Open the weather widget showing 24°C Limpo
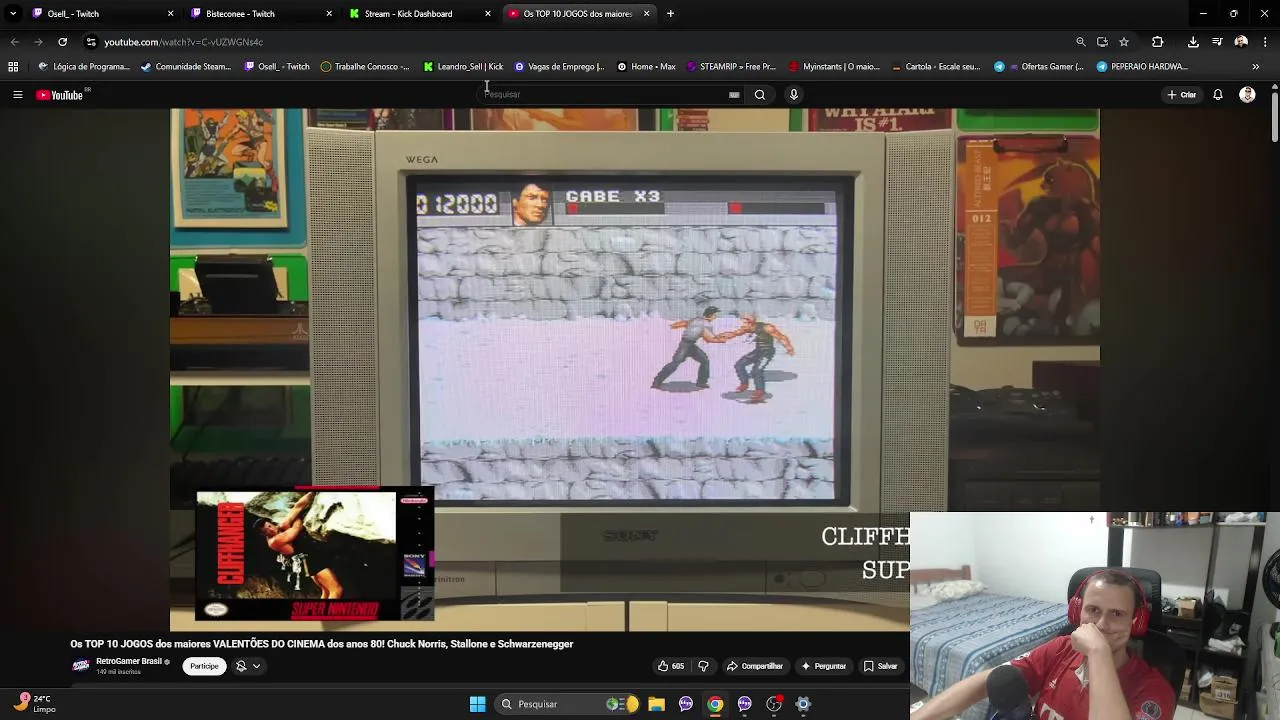This screenshot has height=720, width=1280. pos(33,704)
